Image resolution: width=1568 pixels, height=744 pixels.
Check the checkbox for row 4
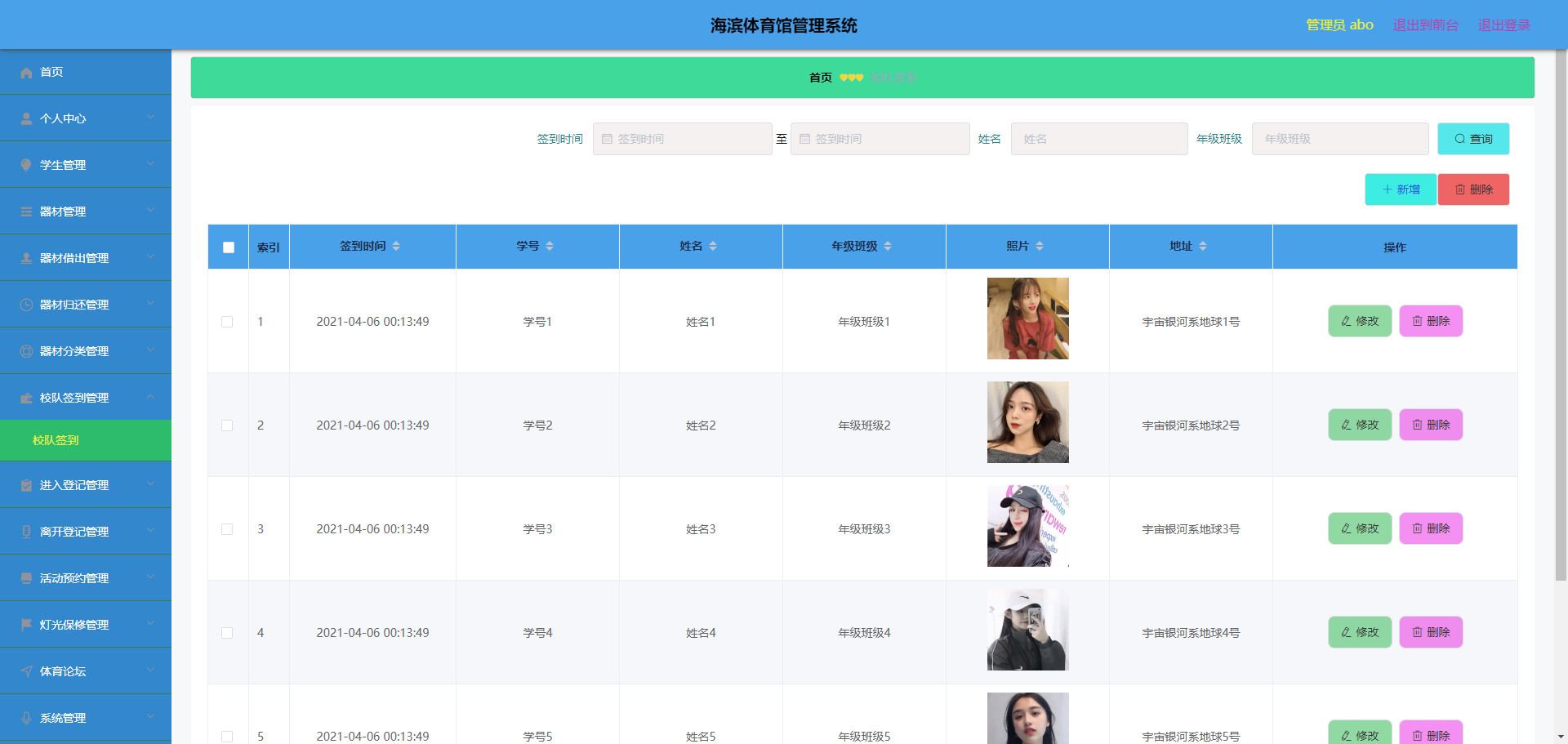[x=227, y=633]
